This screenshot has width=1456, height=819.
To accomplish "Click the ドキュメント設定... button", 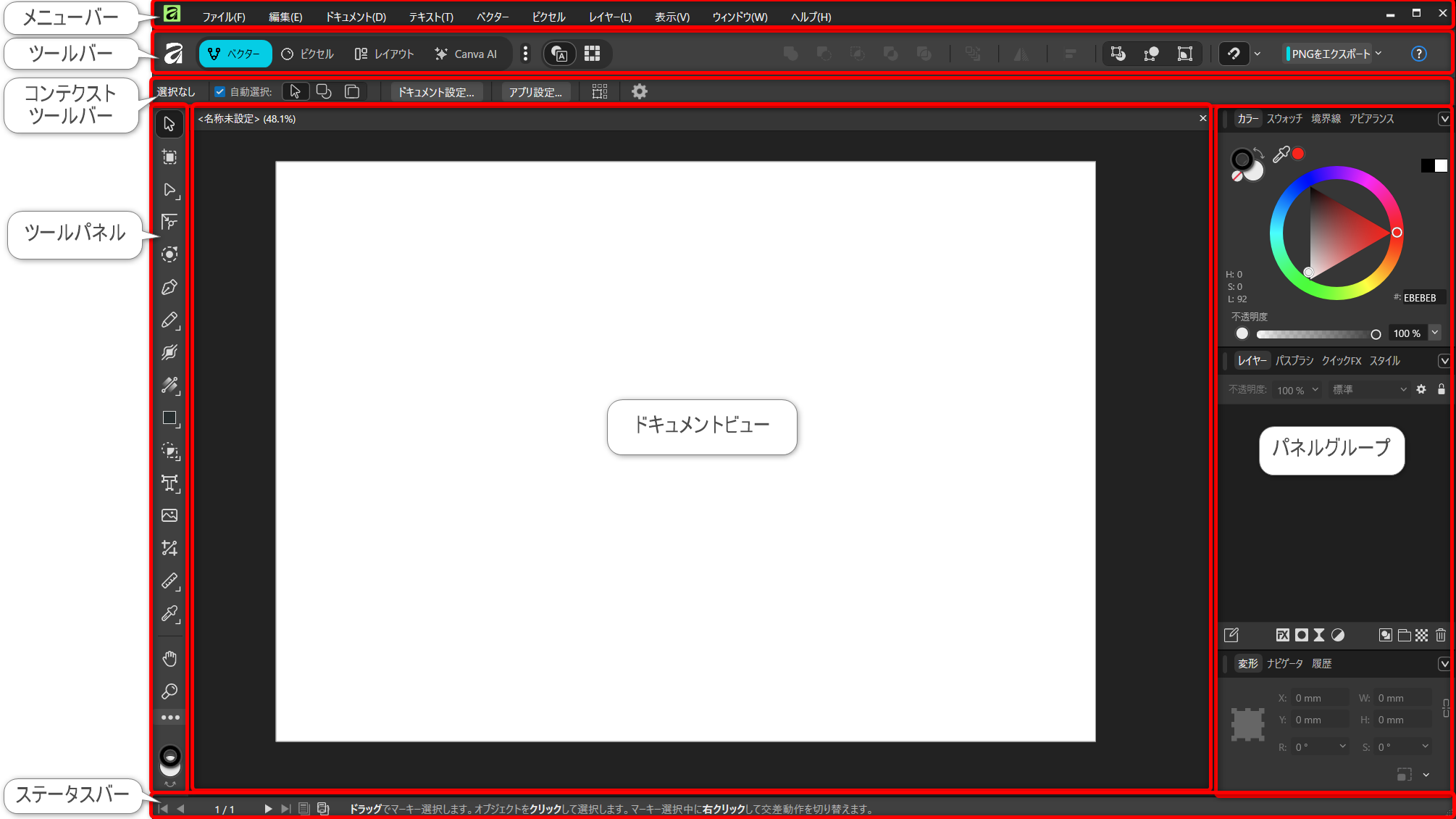I will coord(436,92).
